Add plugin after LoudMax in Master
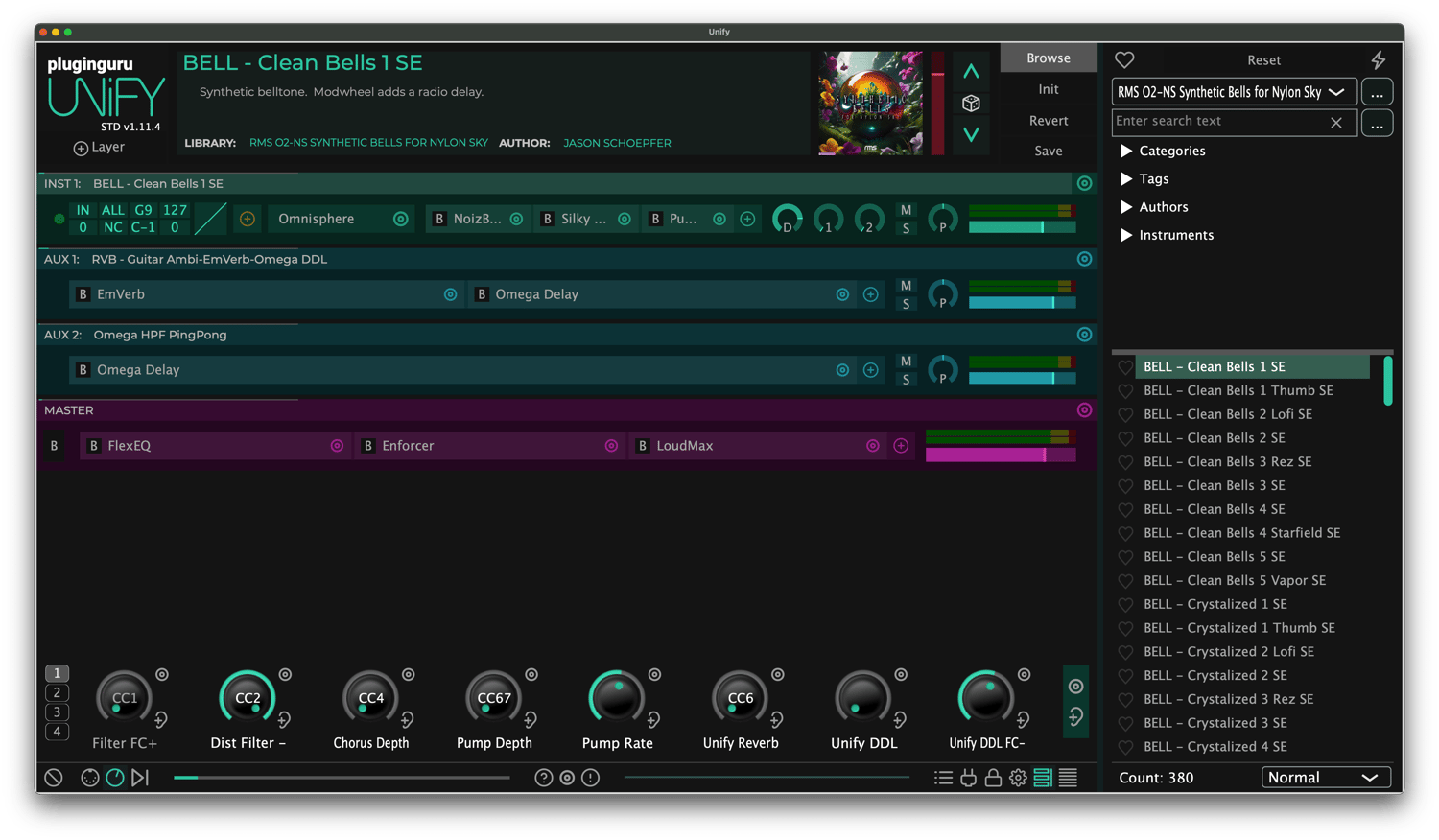Image resolution: width=1439 pixels, height=840 pixels. (x=901, y=446)
